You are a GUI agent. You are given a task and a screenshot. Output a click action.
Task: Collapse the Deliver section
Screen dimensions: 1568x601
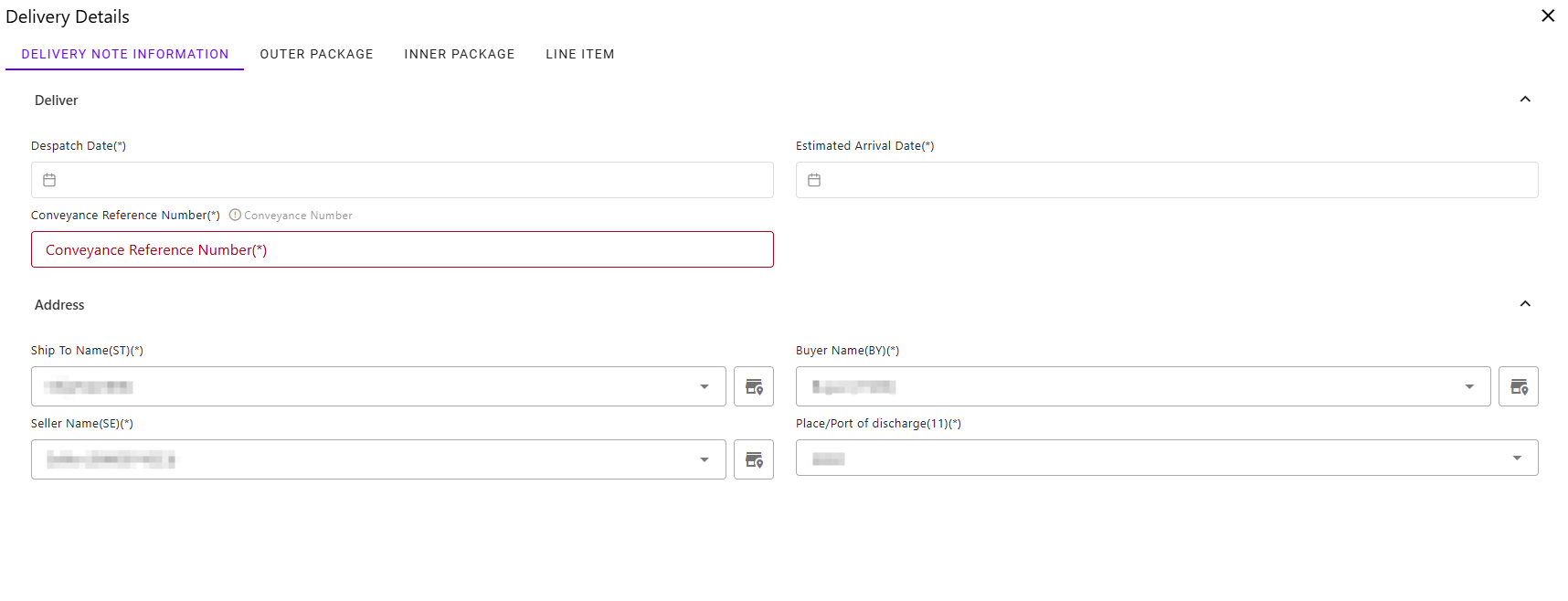pos(1524,100)
